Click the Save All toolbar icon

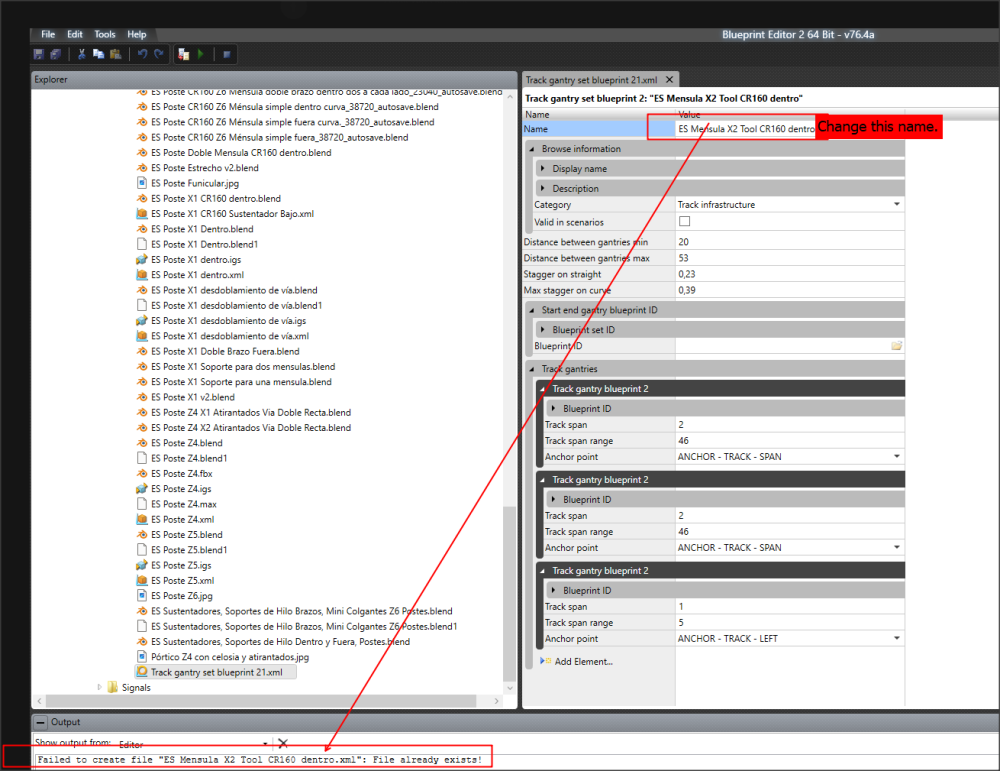[x=55, y=54]
